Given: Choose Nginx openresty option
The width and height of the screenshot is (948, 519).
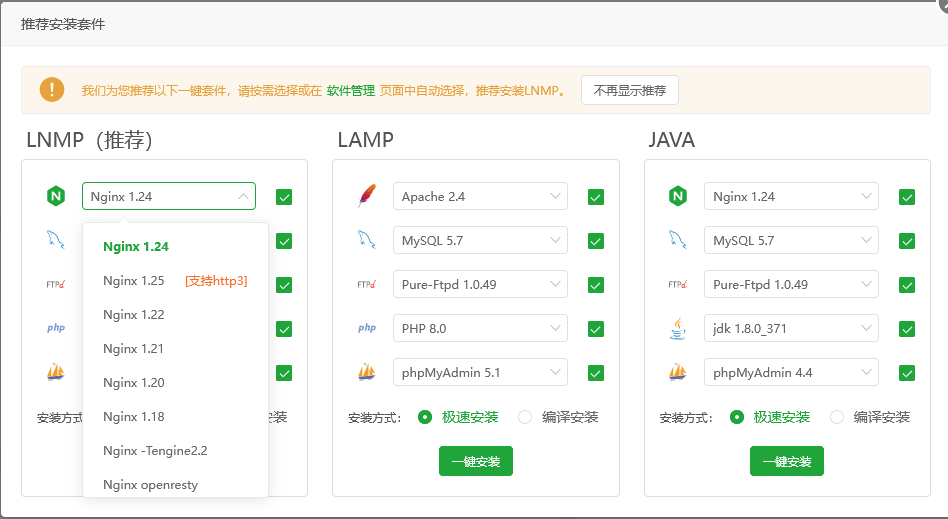Looking at the screenshot, I should tap(175, 485).
